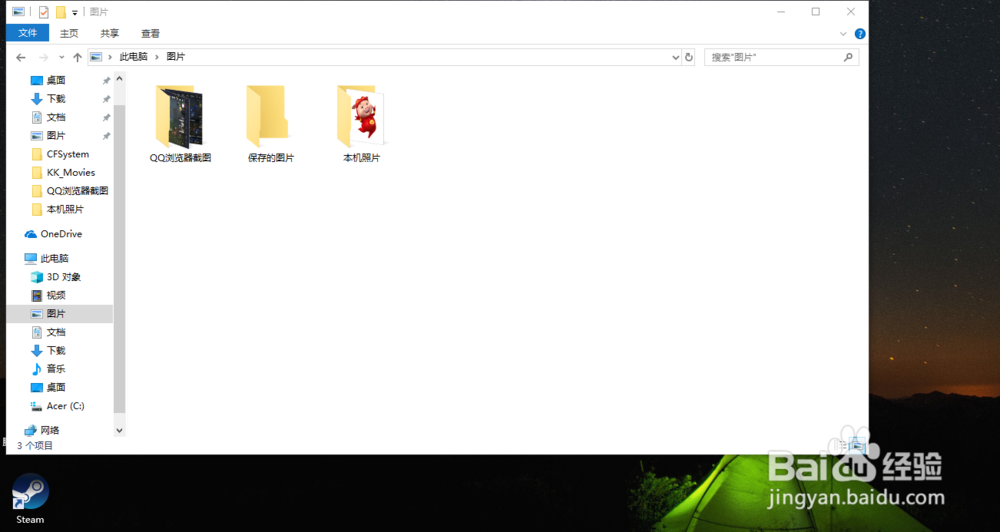Open 3D 对象 under 此电脑
1000x532 pixels.
(x=64, y=277)
